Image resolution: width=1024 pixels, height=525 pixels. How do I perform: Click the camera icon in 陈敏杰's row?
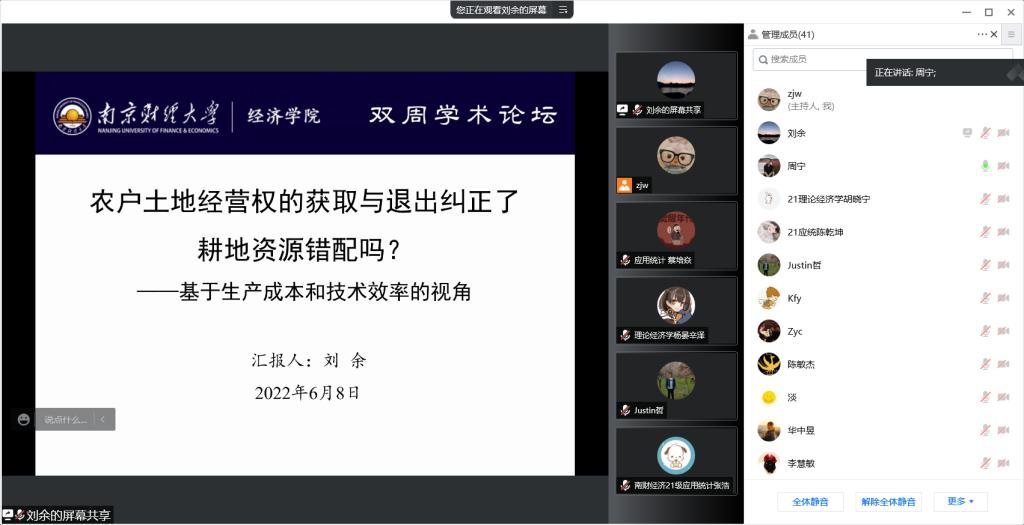1003,364
